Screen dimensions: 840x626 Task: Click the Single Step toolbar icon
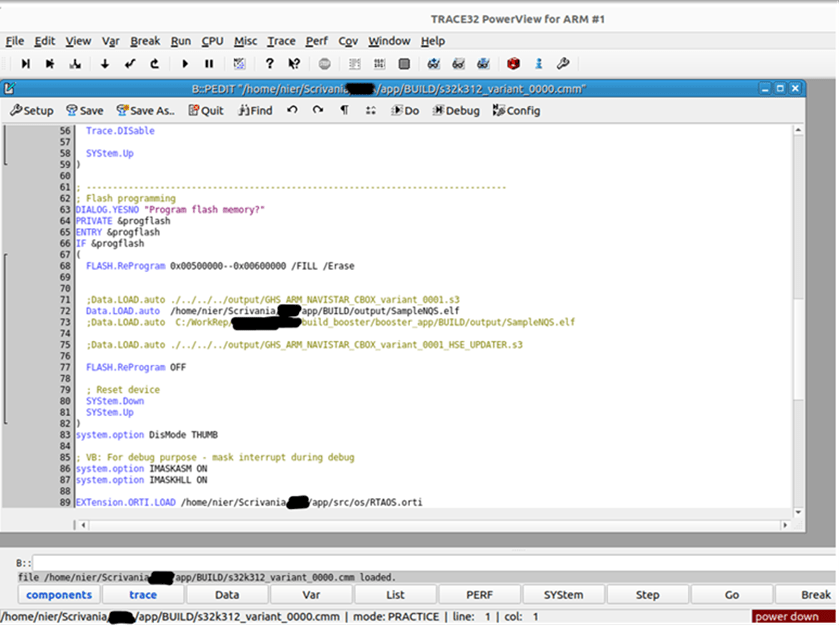(25, 64)
